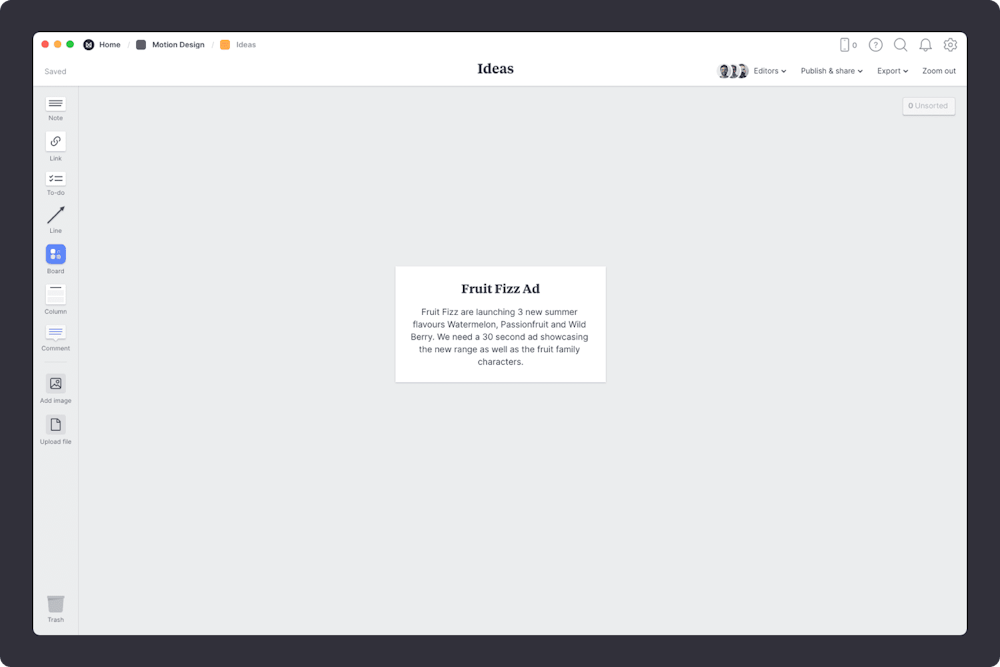Viewport: 1000px width, 667px height.
Task: Select the Column tool
Action: (55, 295)
